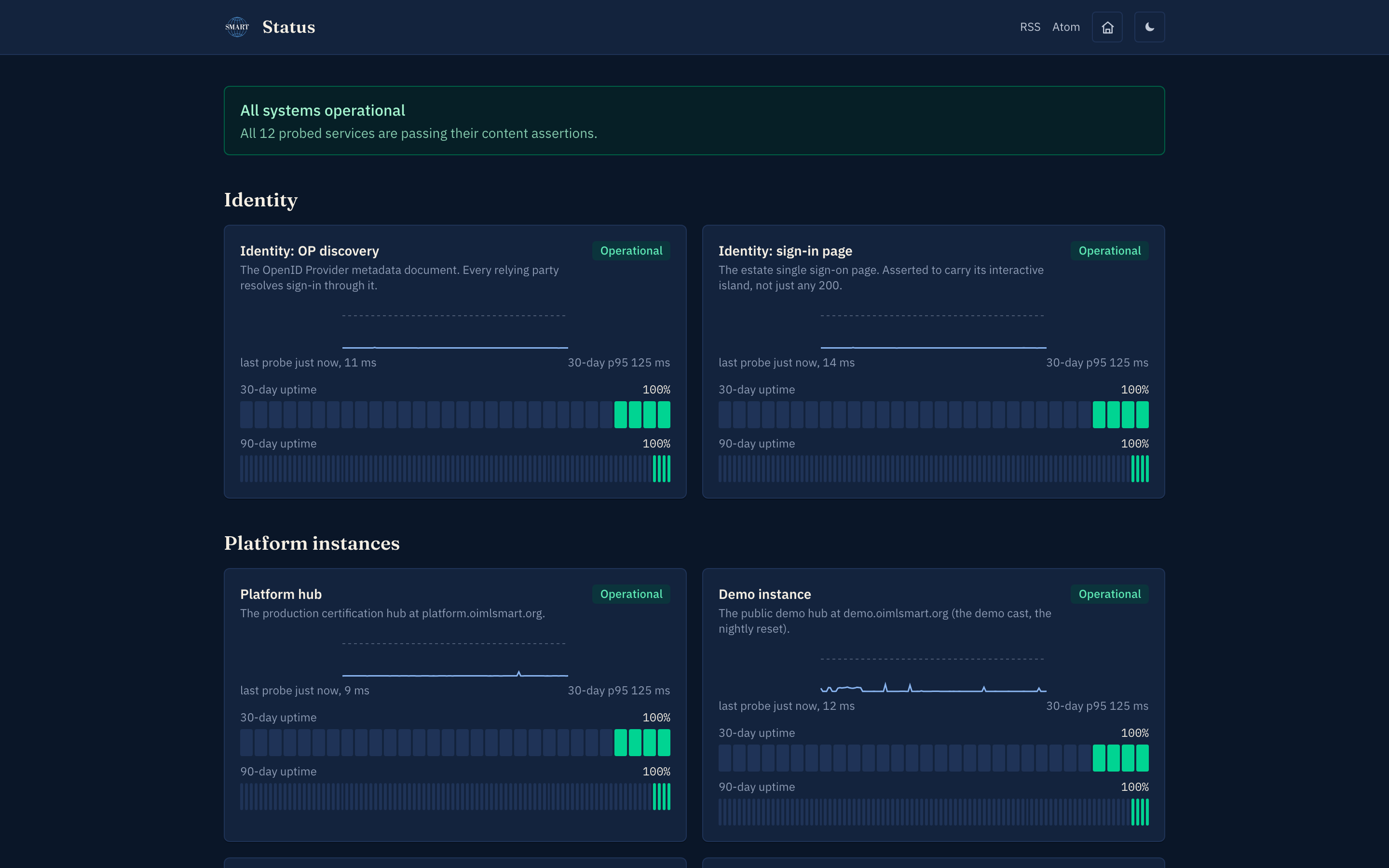The width and height of the screenshot is (1389, 868).
Task: Click the latest 30-day uptime bar for Platform hub
Action: click(x=664, y=742)
